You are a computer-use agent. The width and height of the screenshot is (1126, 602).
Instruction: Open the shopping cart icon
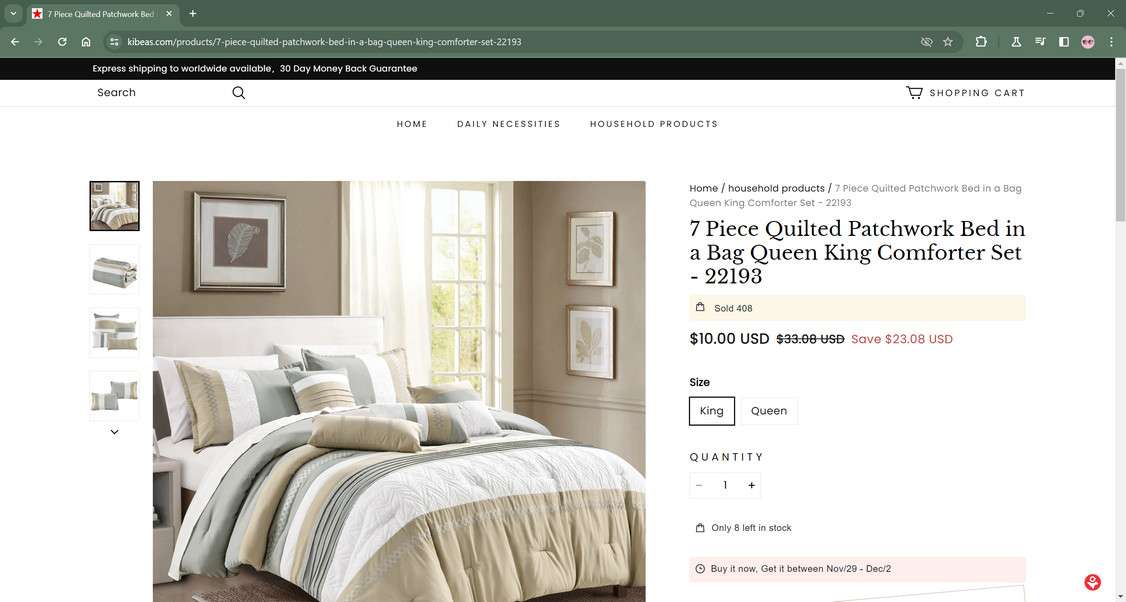913,93
